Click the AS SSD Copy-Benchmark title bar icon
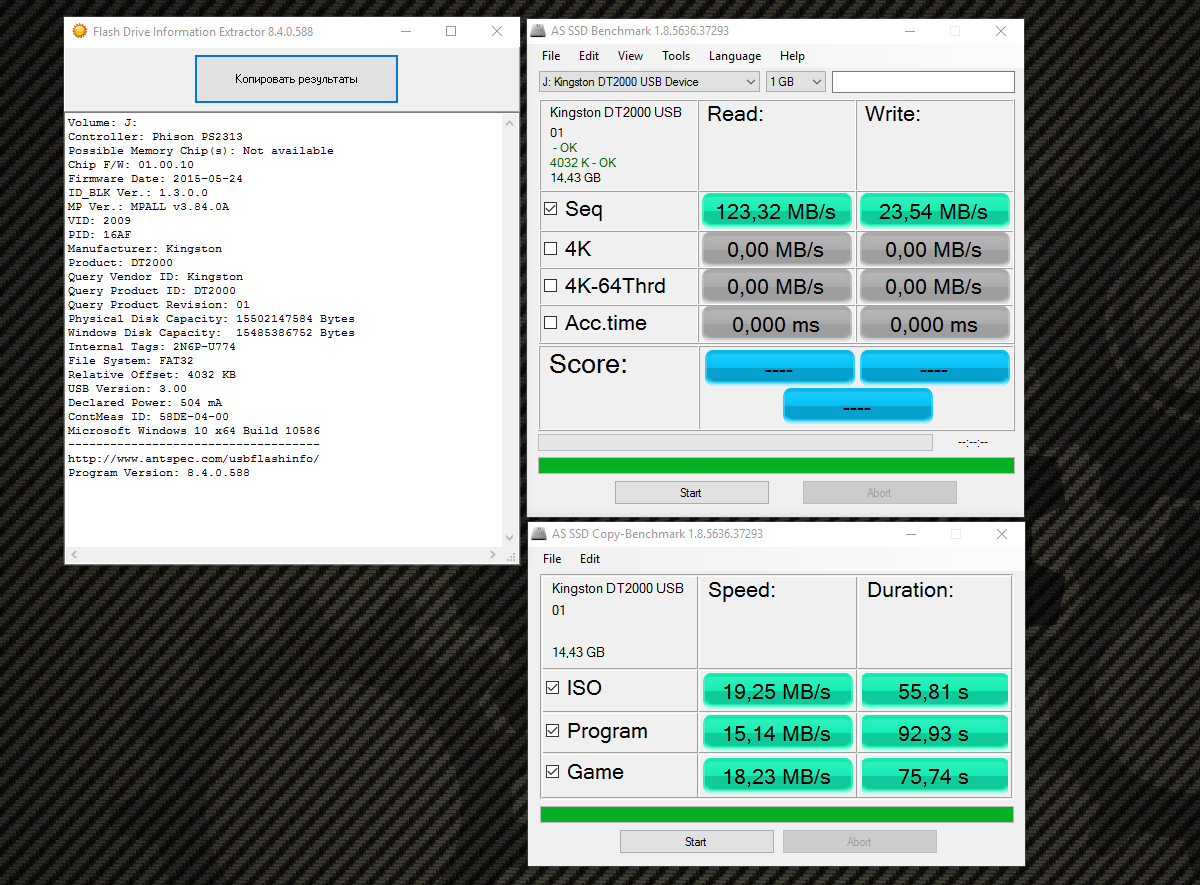The width and height of the screenshot is (1200, 885). point(539,534)
